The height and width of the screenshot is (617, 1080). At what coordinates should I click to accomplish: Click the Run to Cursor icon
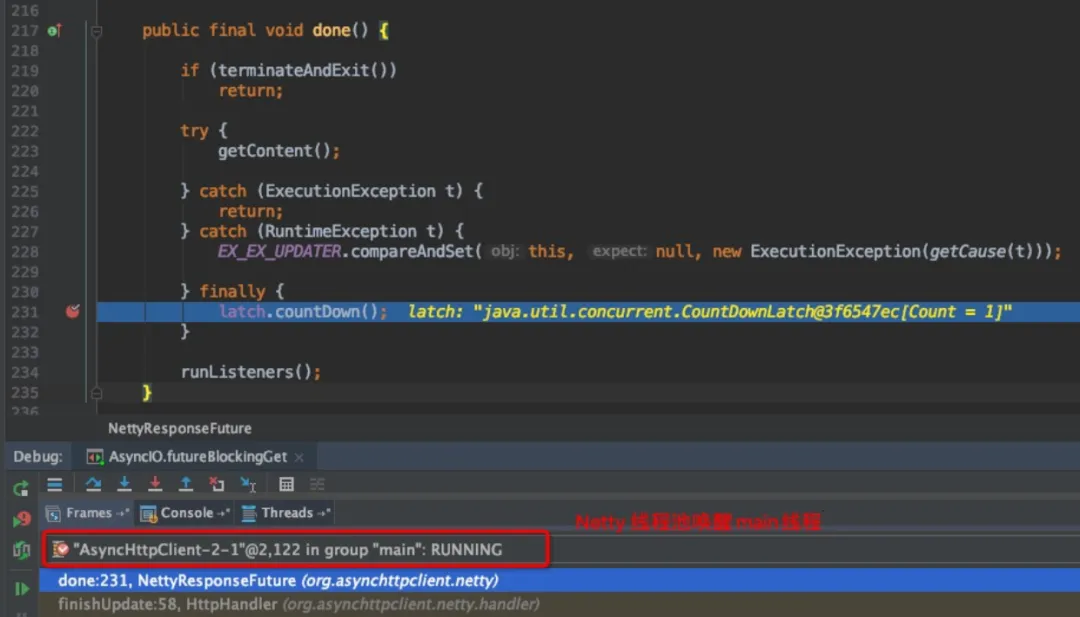point(248,484)
